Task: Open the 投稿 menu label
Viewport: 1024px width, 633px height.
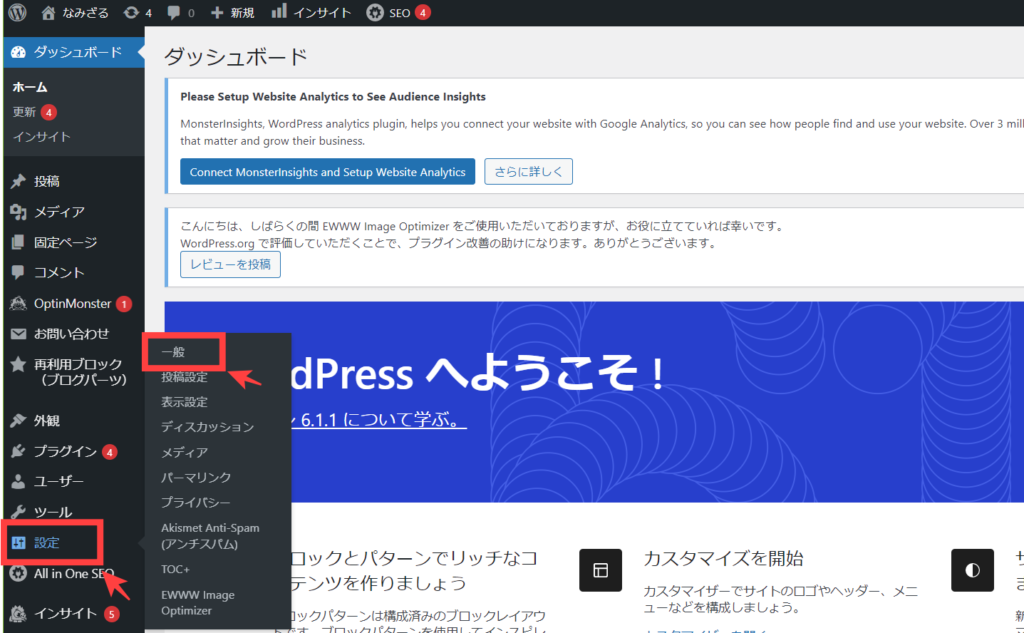Action: click(46, 182)
